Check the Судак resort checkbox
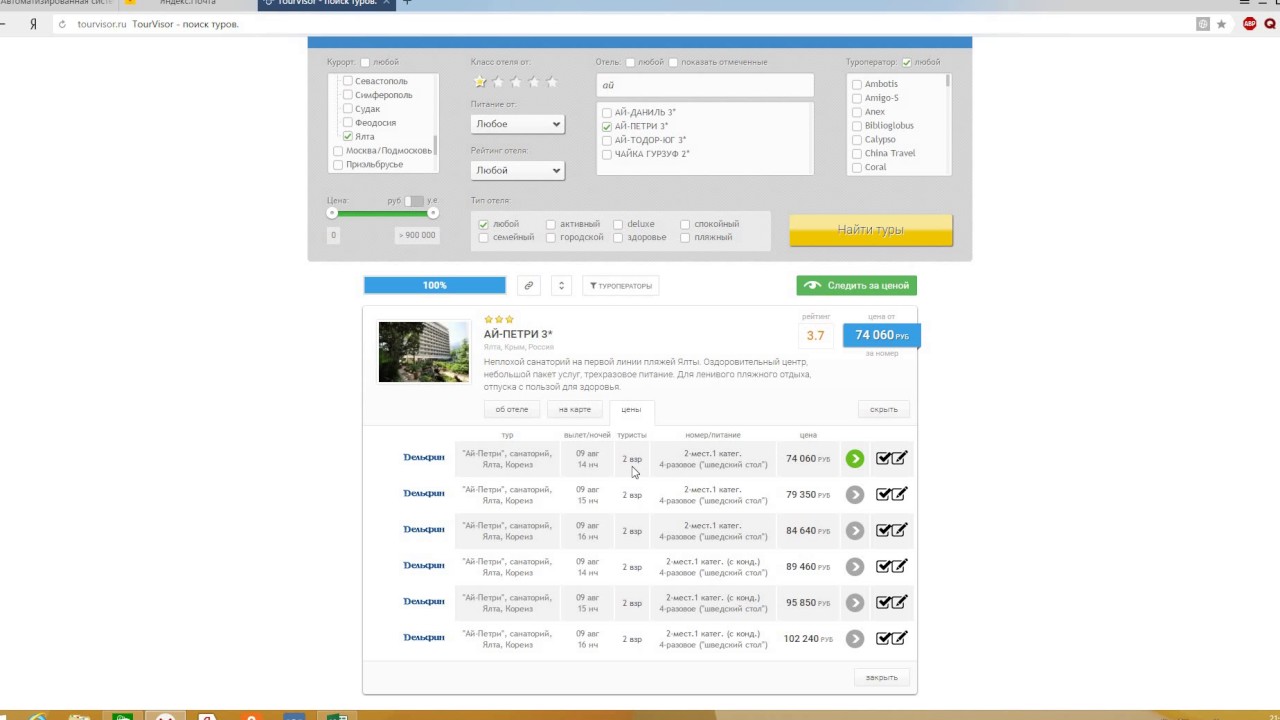Viewport: 1280px width, 720px height. point(347,109)
